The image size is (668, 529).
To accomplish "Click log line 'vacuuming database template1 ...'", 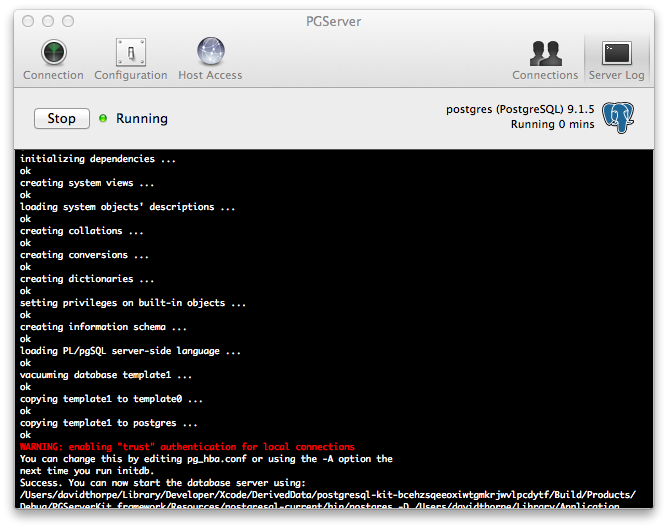I will (x=106, y=375).
